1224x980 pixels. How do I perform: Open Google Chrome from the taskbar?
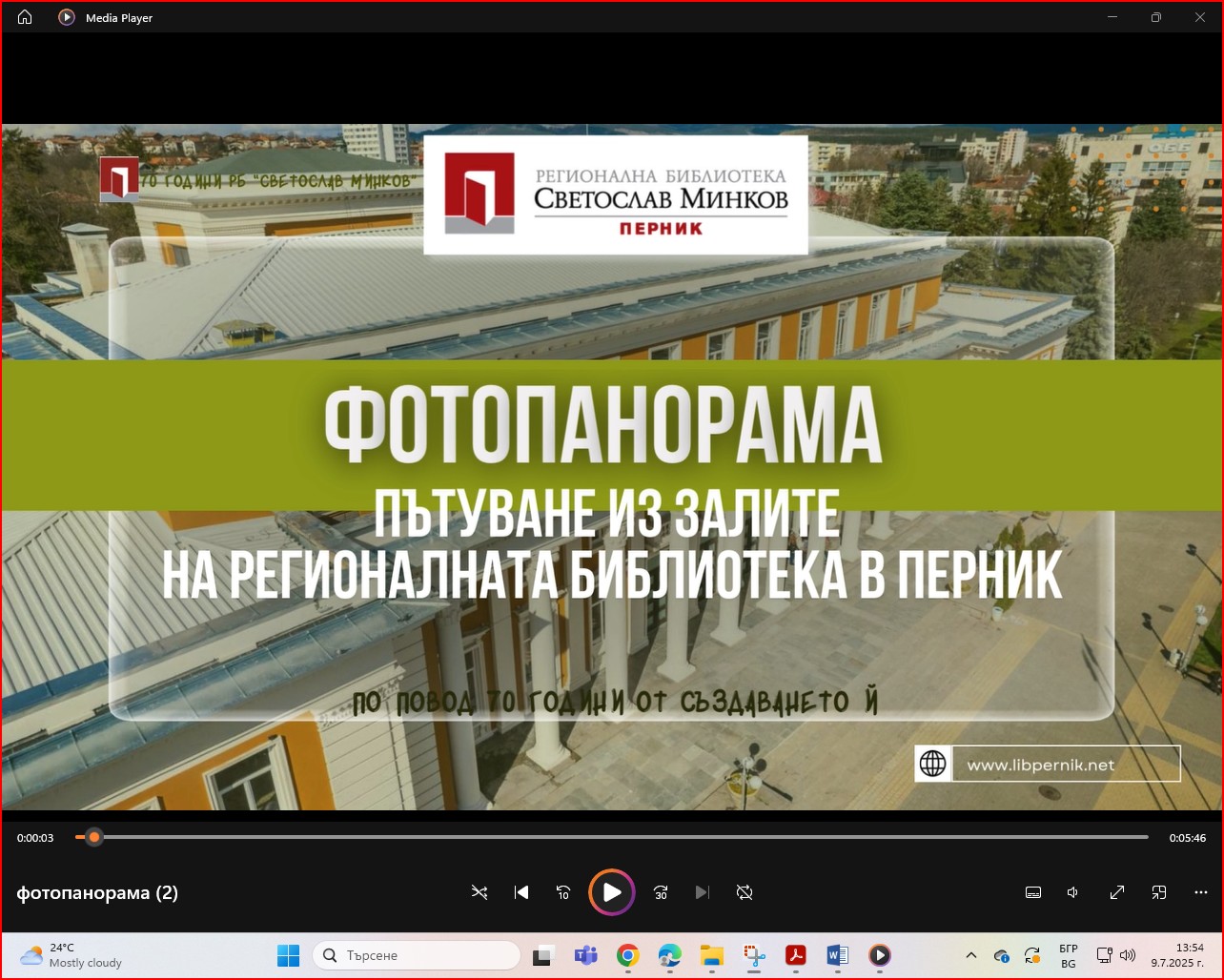(x=627, y=955)
